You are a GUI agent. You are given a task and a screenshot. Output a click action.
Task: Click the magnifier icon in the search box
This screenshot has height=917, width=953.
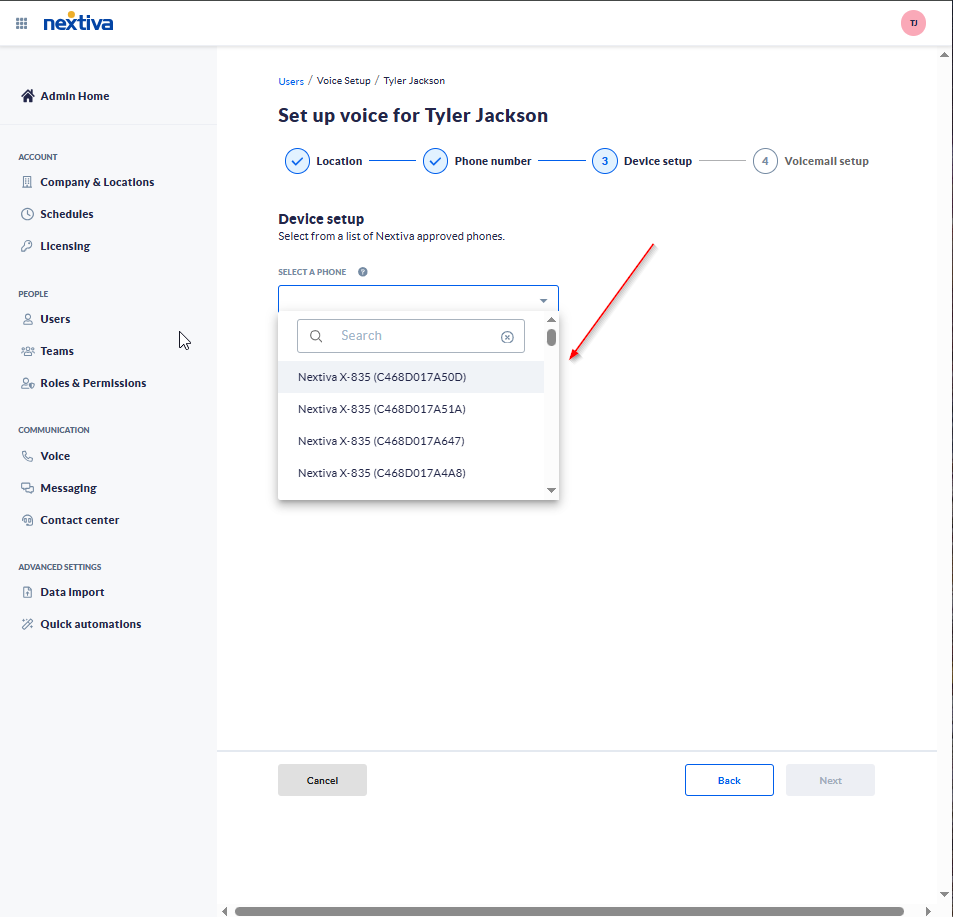tap(316, 336)
